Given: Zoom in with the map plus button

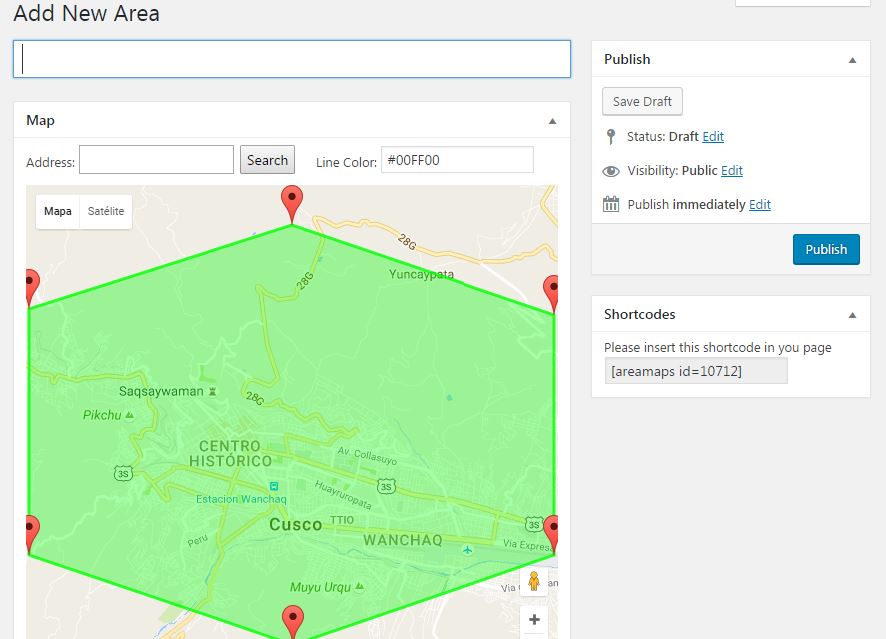Looking at the screenshot, I should click(534, 620).
